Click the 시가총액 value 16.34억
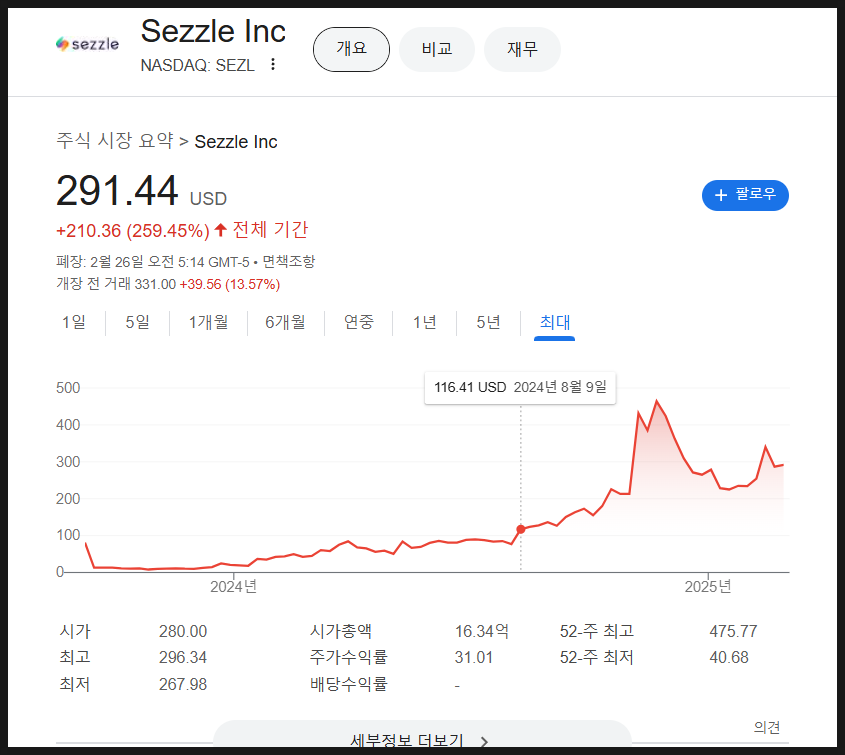Image resolution: width=845 pixels, height=755 pixels. point(482,631)
